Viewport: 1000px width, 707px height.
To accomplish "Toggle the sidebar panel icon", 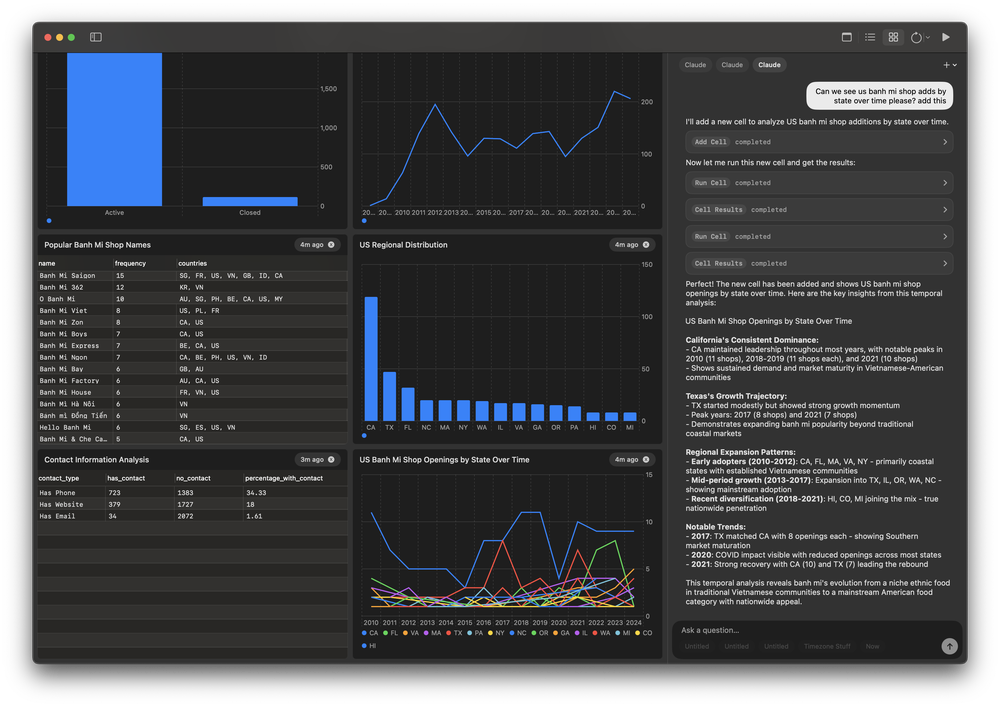I will click(96, 37).
